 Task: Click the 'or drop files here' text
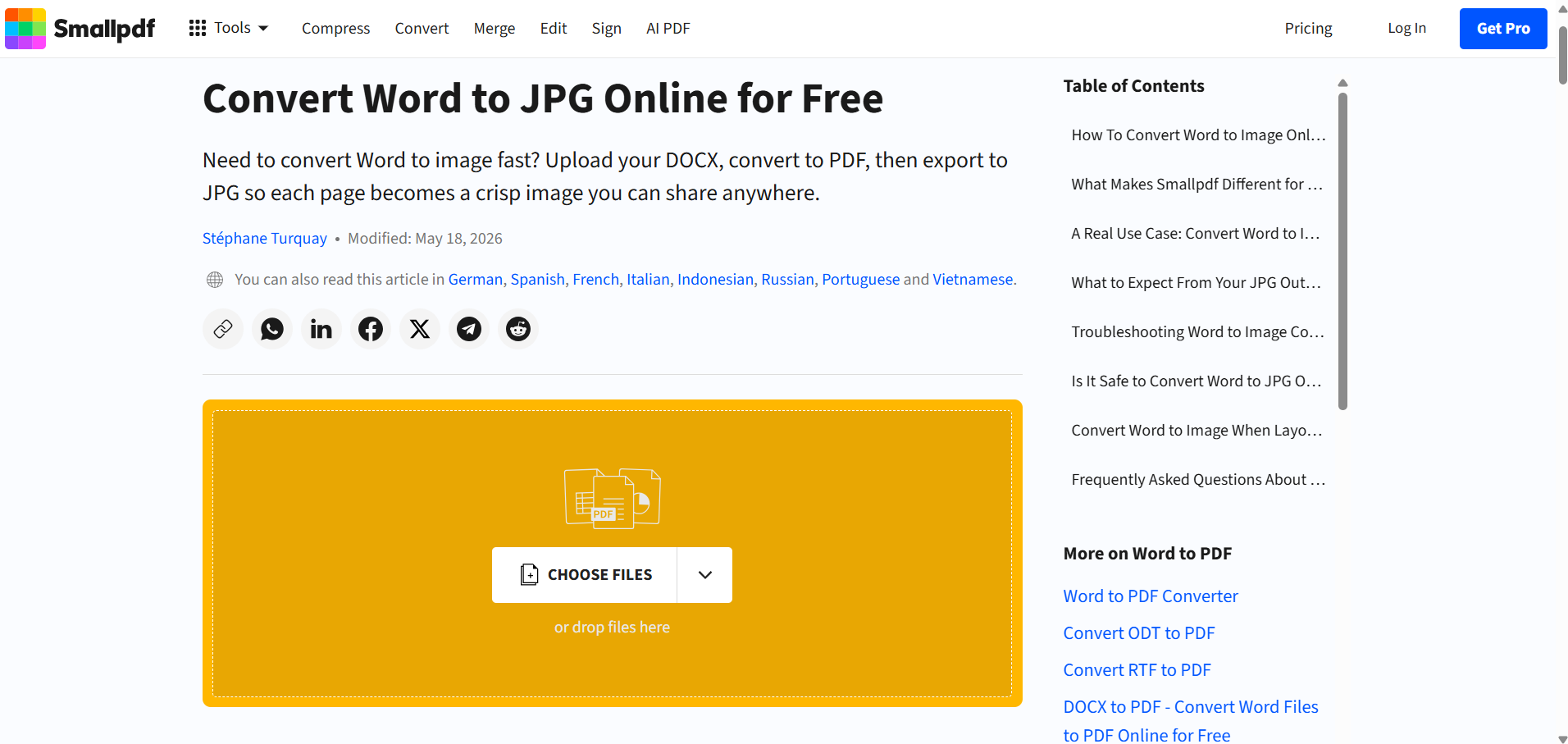613,628
